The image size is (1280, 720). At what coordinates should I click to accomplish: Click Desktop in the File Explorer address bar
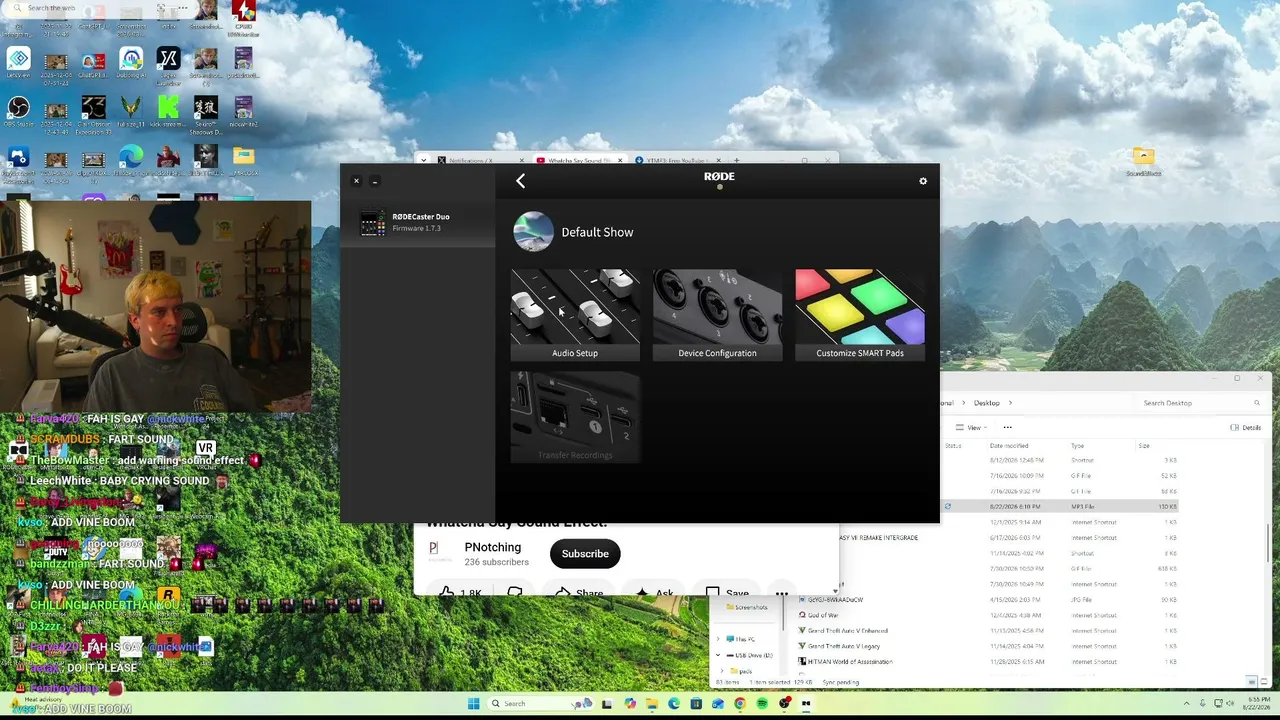pyautogui.click(x=986, y=403)
